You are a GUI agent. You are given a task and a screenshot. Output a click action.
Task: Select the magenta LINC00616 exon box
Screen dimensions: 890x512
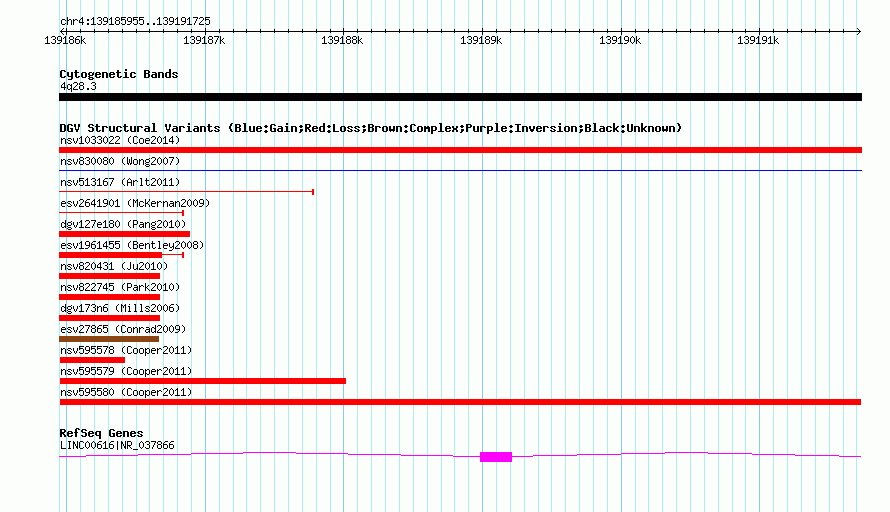(x=496, y=457)
